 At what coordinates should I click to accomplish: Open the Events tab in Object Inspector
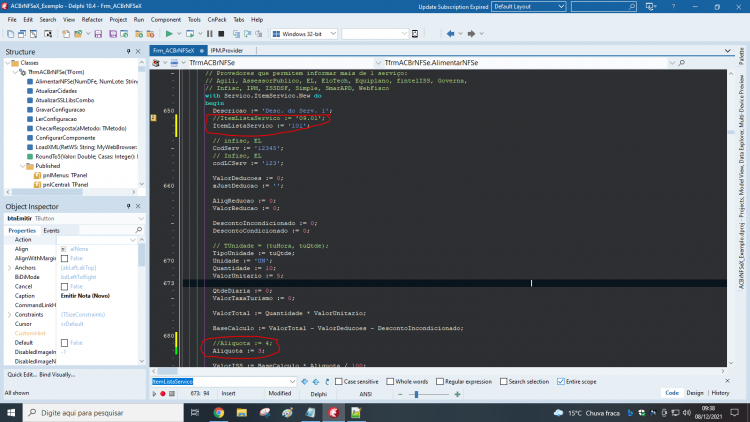coord(51,231)
